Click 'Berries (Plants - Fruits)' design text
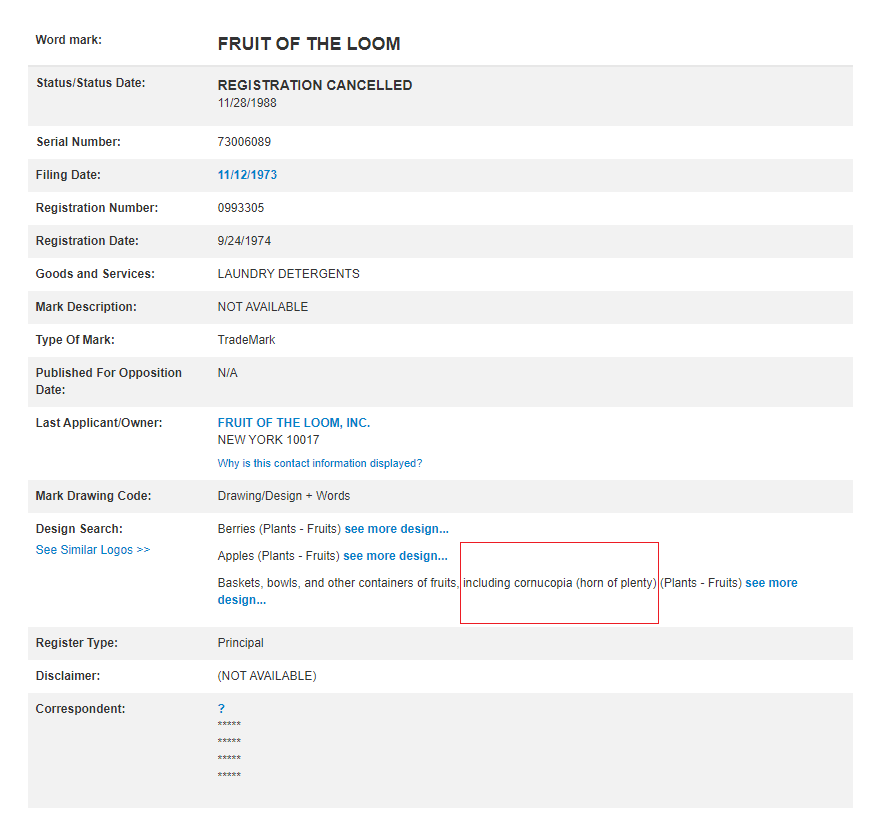 click(279, 529)
